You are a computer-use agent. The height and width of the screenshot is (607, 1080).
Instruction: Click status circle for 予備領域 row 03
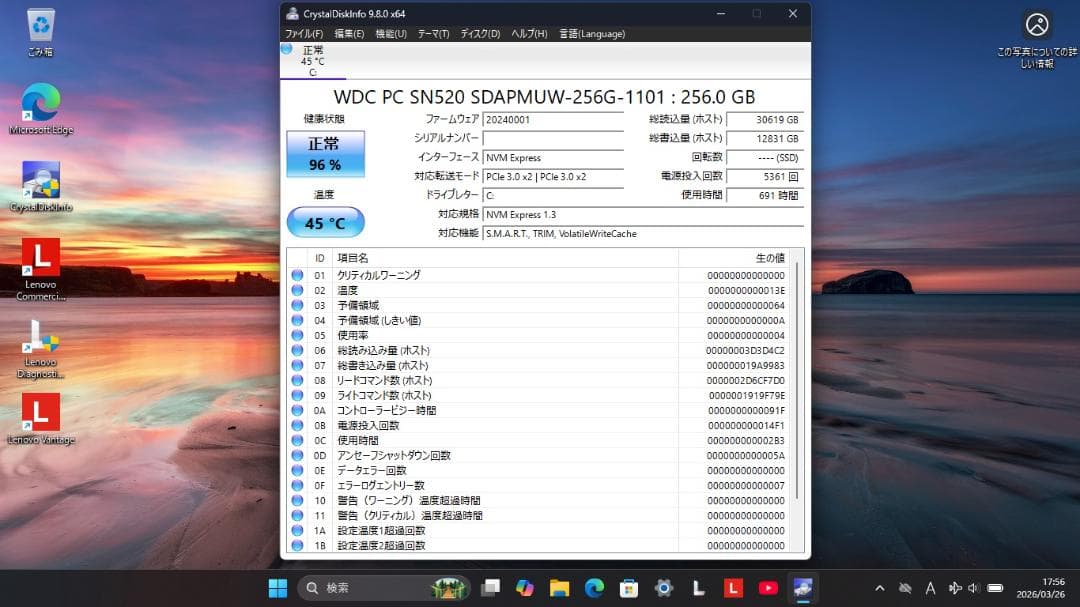[x=297, y=305]
